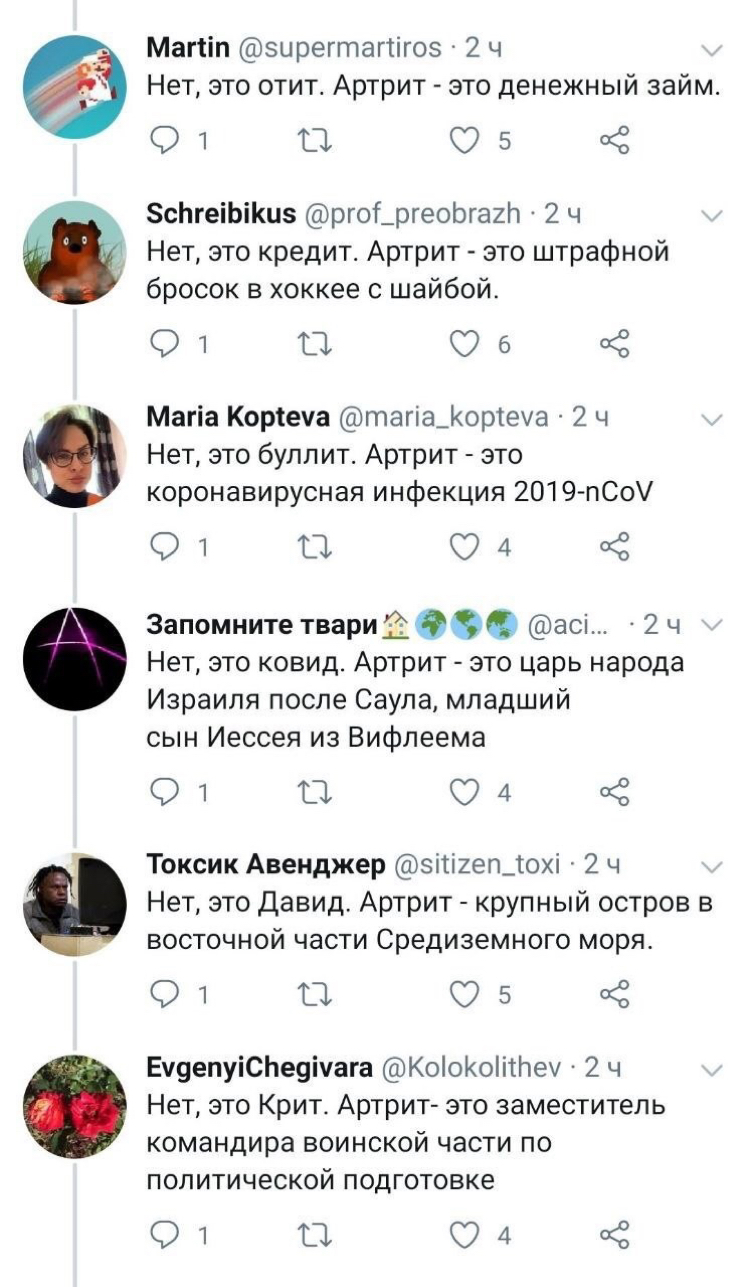Reply to EvgenyiChegivara's tweet

(x=163, y=1235)
